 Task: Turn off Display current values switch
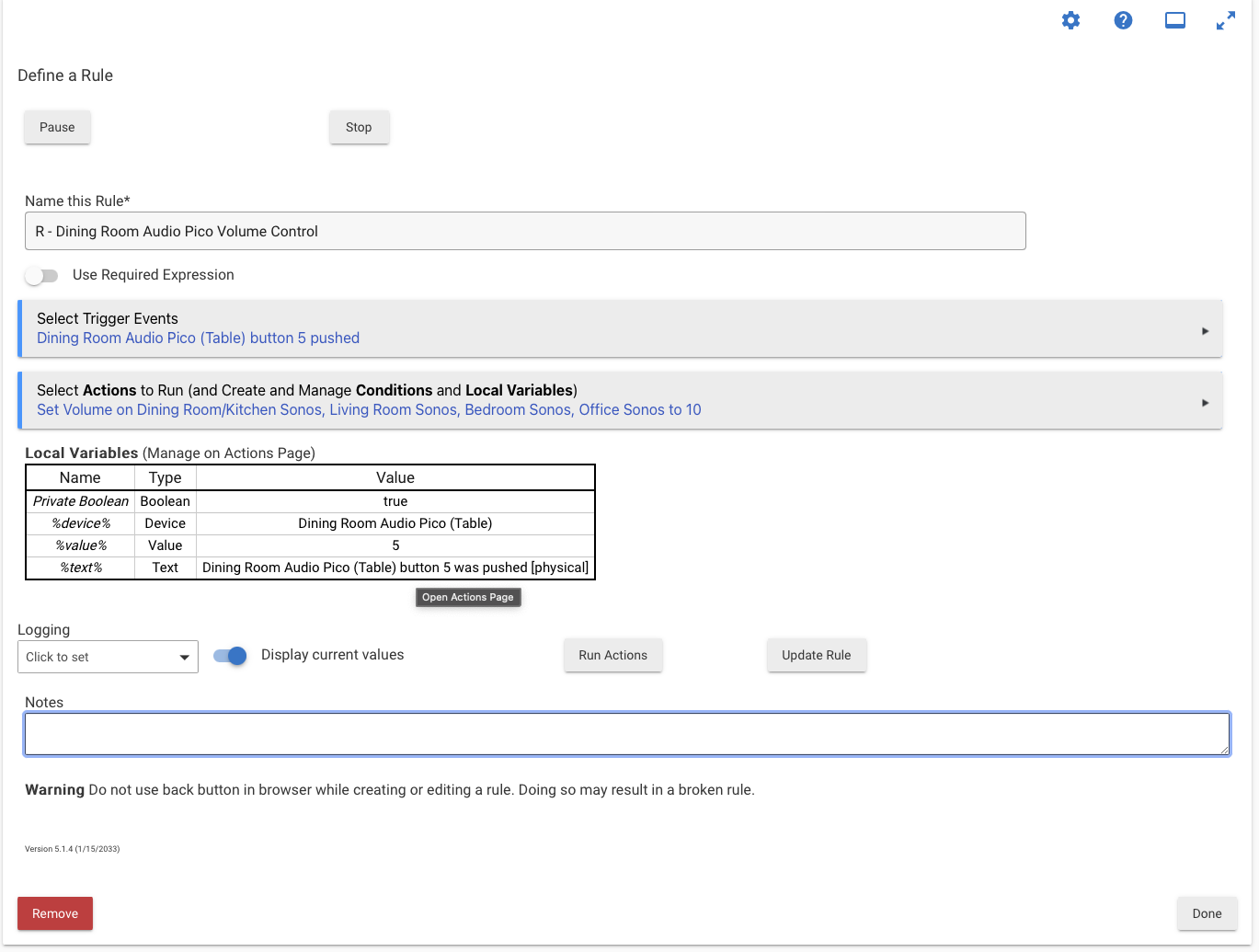[x=230, y=656]
